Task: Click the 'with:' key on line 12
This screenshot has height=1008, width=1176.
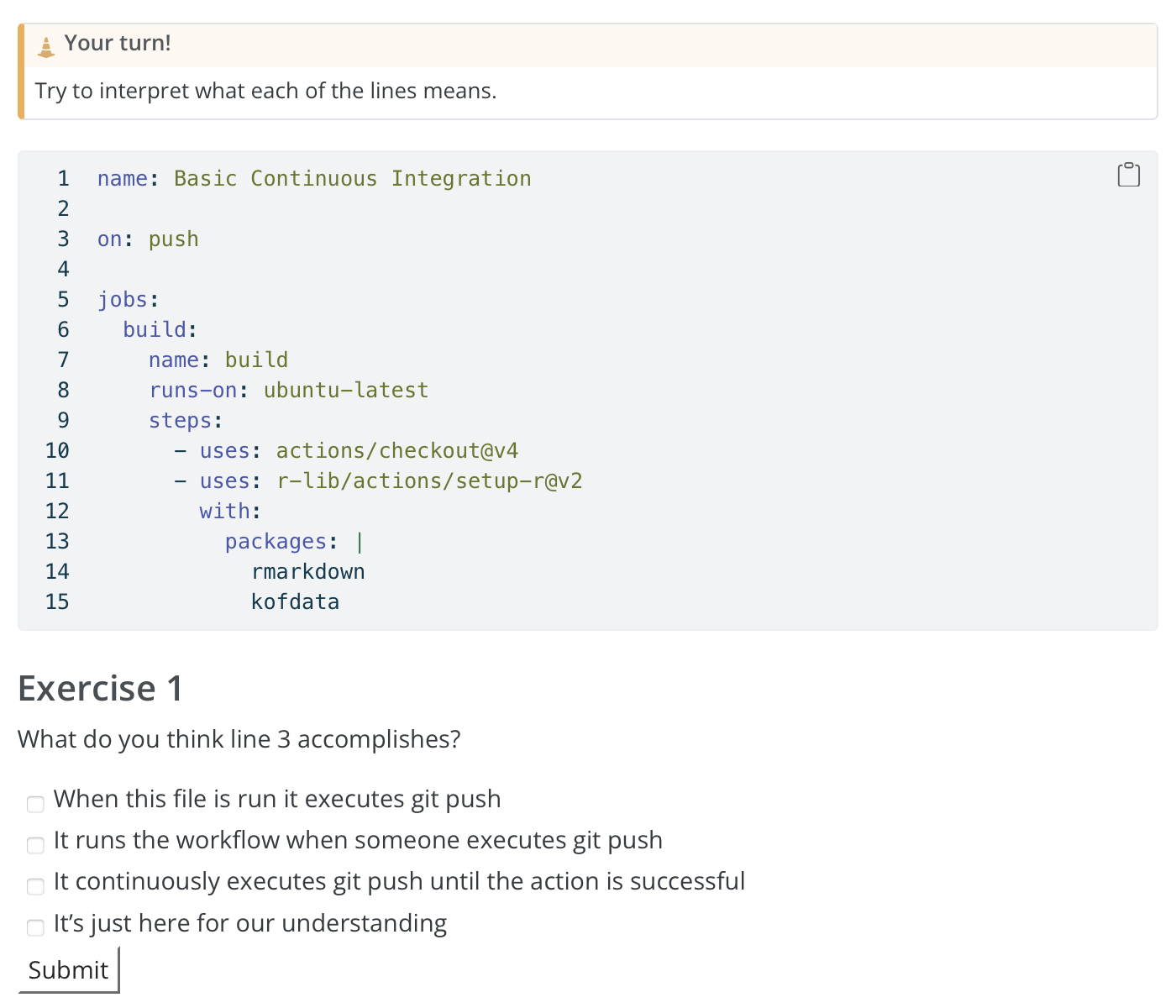Action: click(229, 512)
